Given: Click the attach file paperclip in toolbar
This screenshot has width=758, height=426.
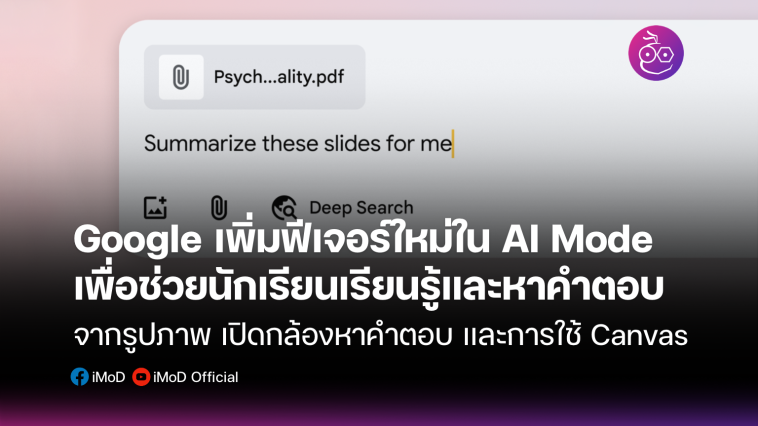Looking at the screenshot, I should [219, 208].
